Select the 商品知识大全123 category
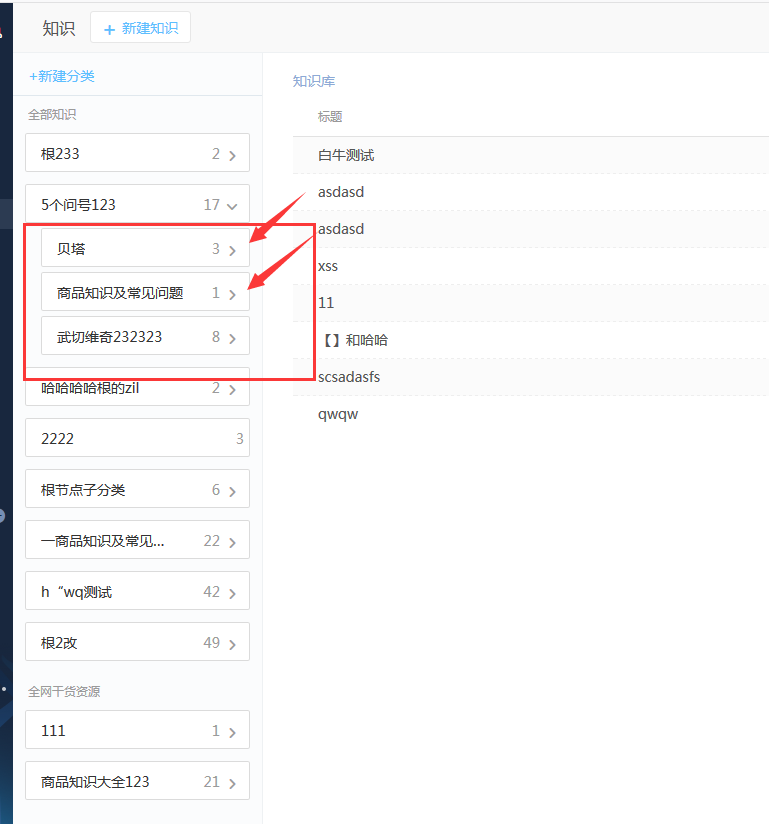 [137, 782]
